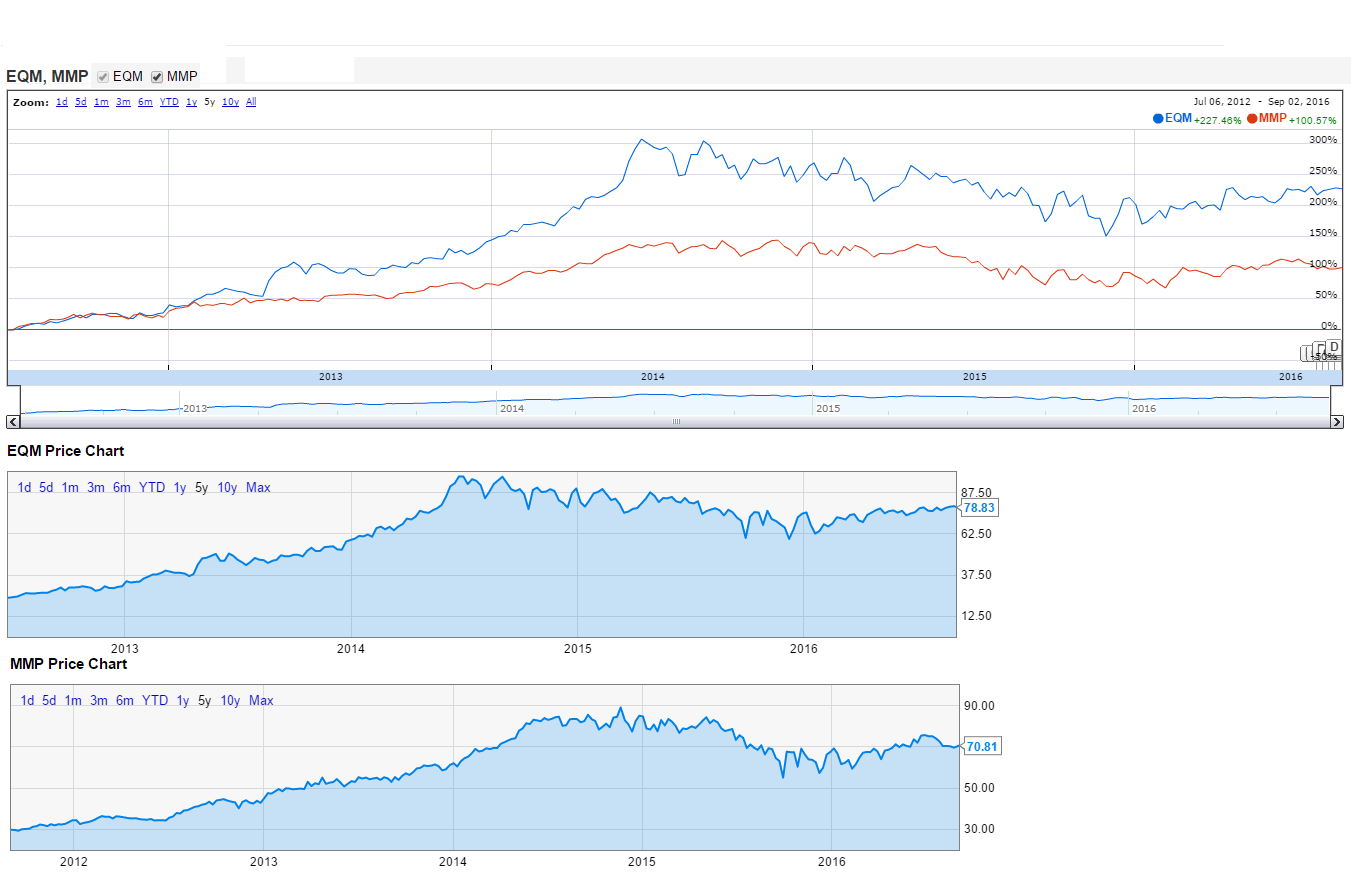Set comparison chart zoom to 1m
The image size is (1352, 875).
[x=101, y=102]
